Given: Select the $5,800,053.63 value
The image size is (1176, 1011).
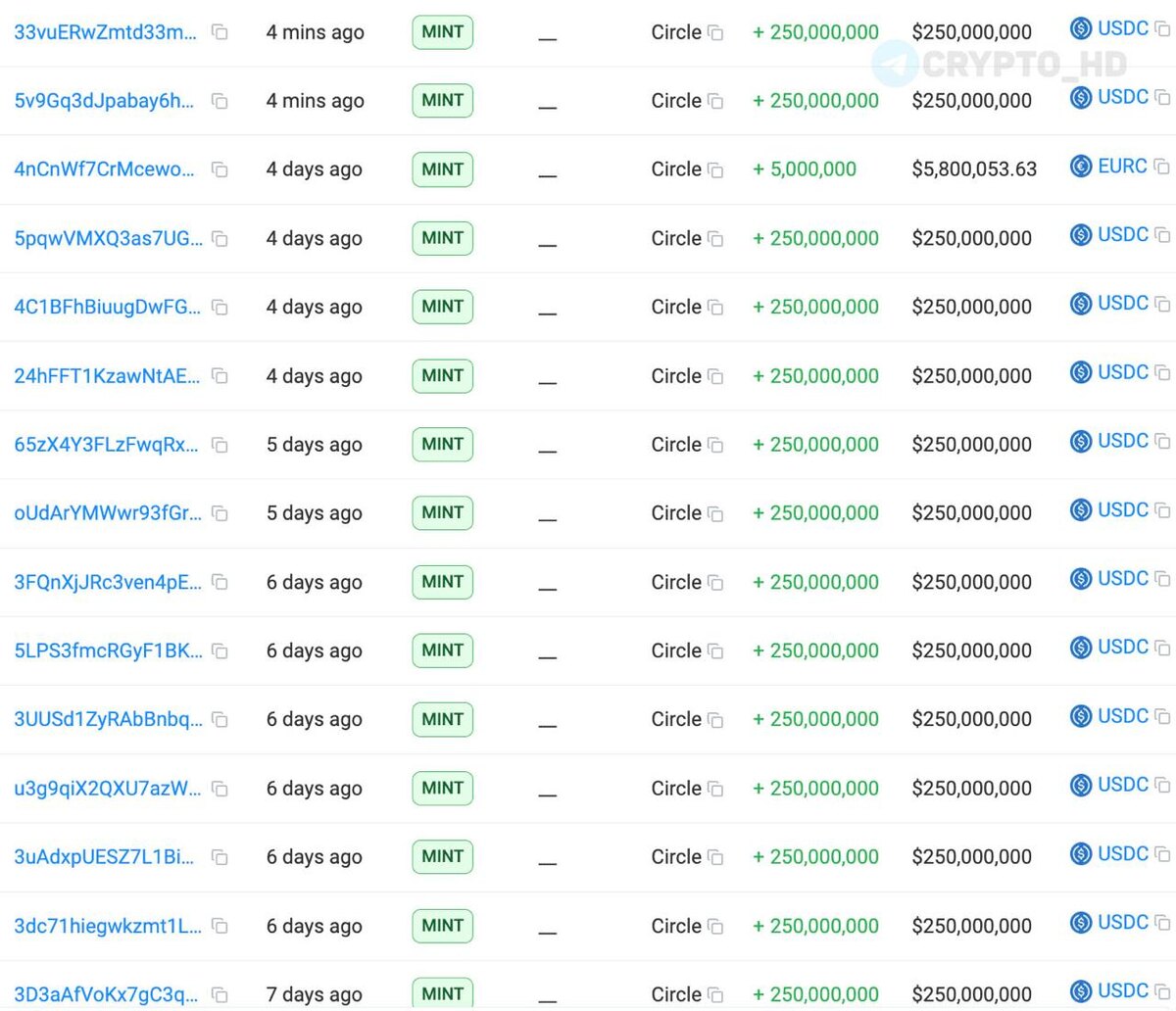Looking at the screenshot, I should click(974, 169).
